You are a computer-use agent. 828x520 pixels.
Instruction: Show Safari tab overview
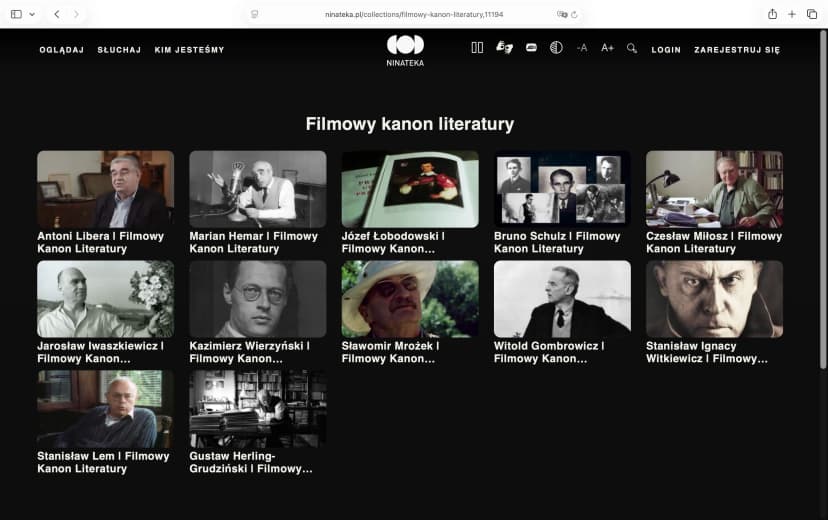(x=811, y=14)
